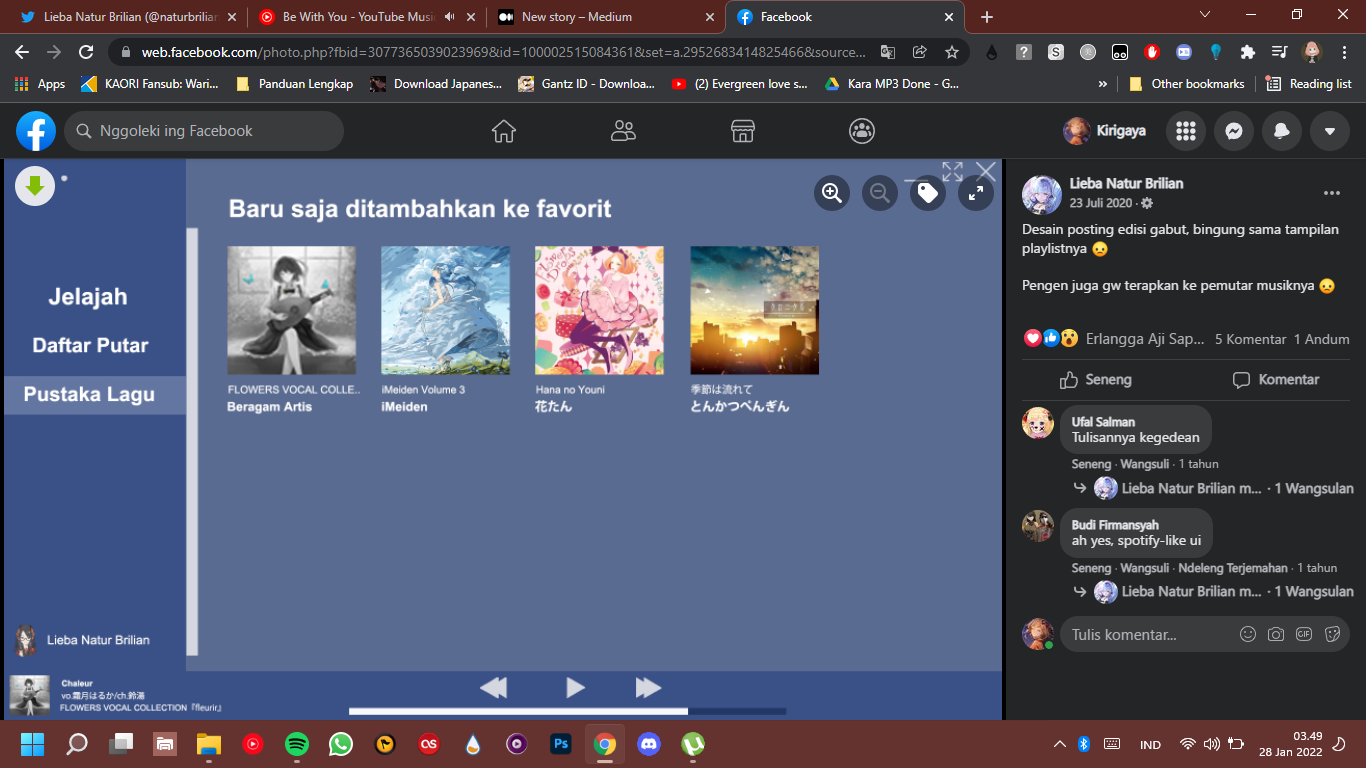Open the Groups icon

point(862,131)
